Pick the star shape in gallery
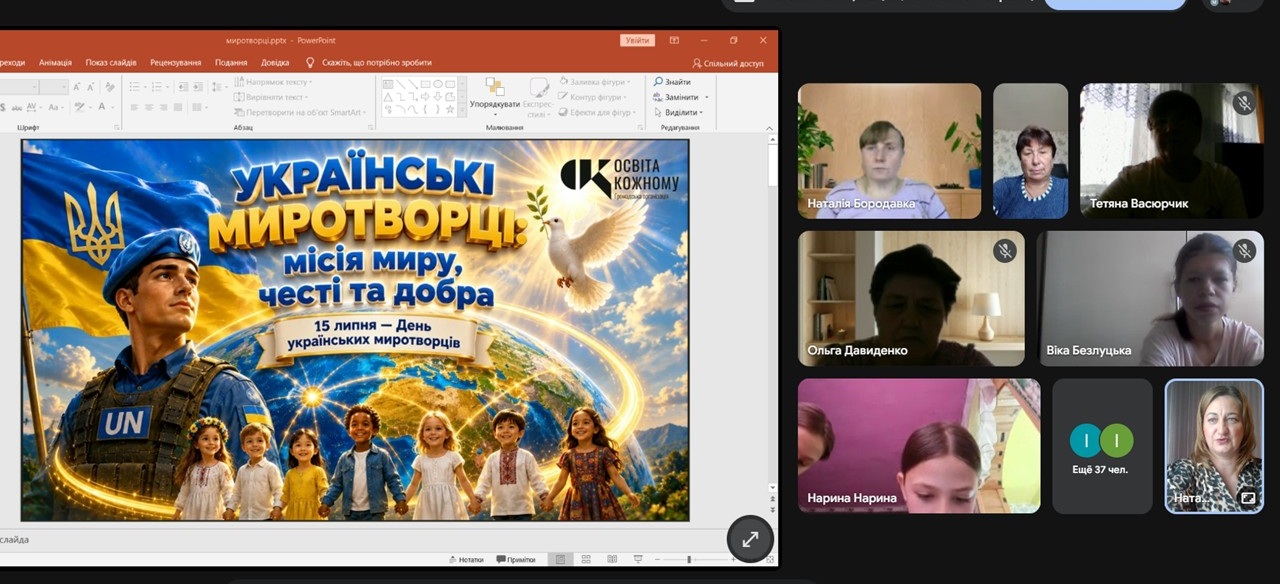The height and width of the screenshot is (584, 1280). pos(450,110)
